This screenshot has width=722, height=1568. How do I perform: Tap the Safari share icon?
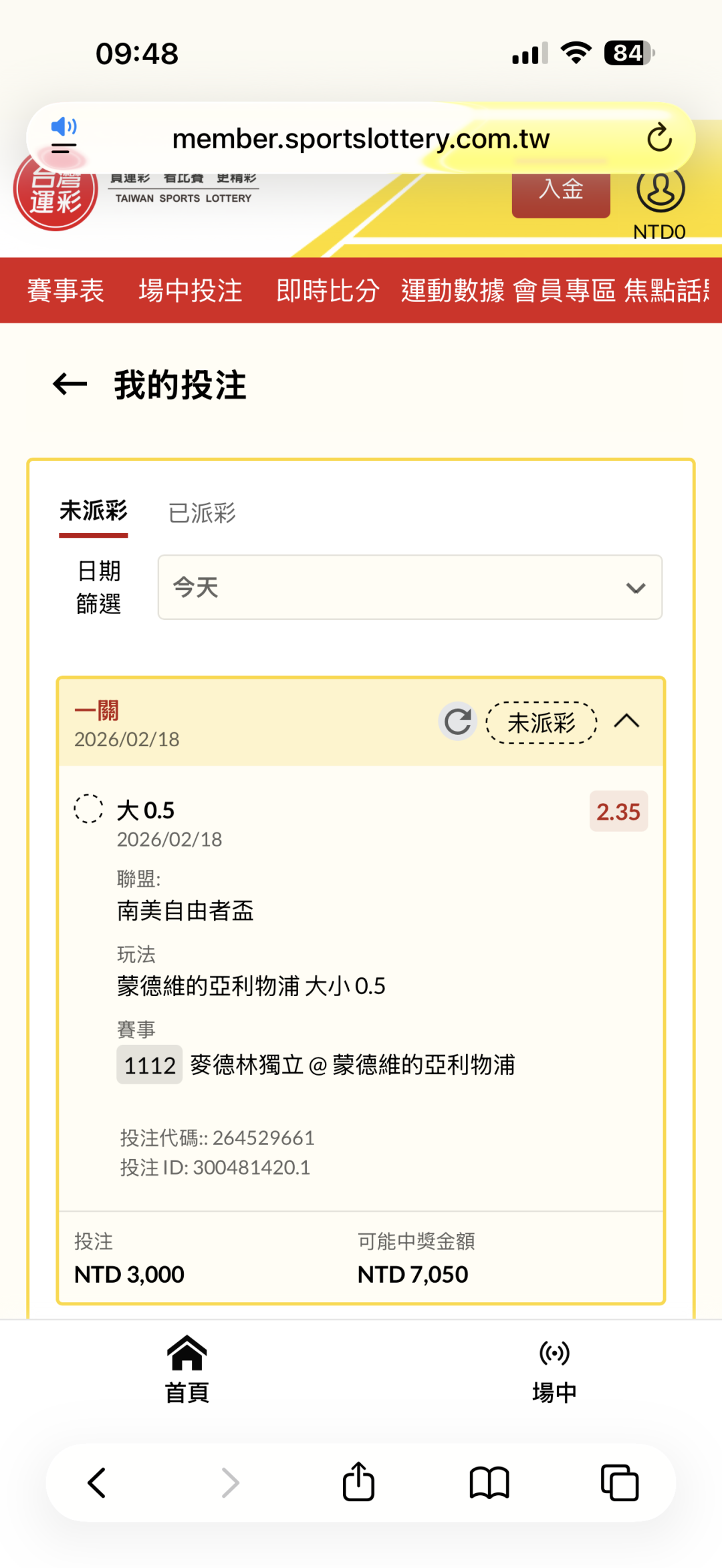click(x=358, y=1482)
